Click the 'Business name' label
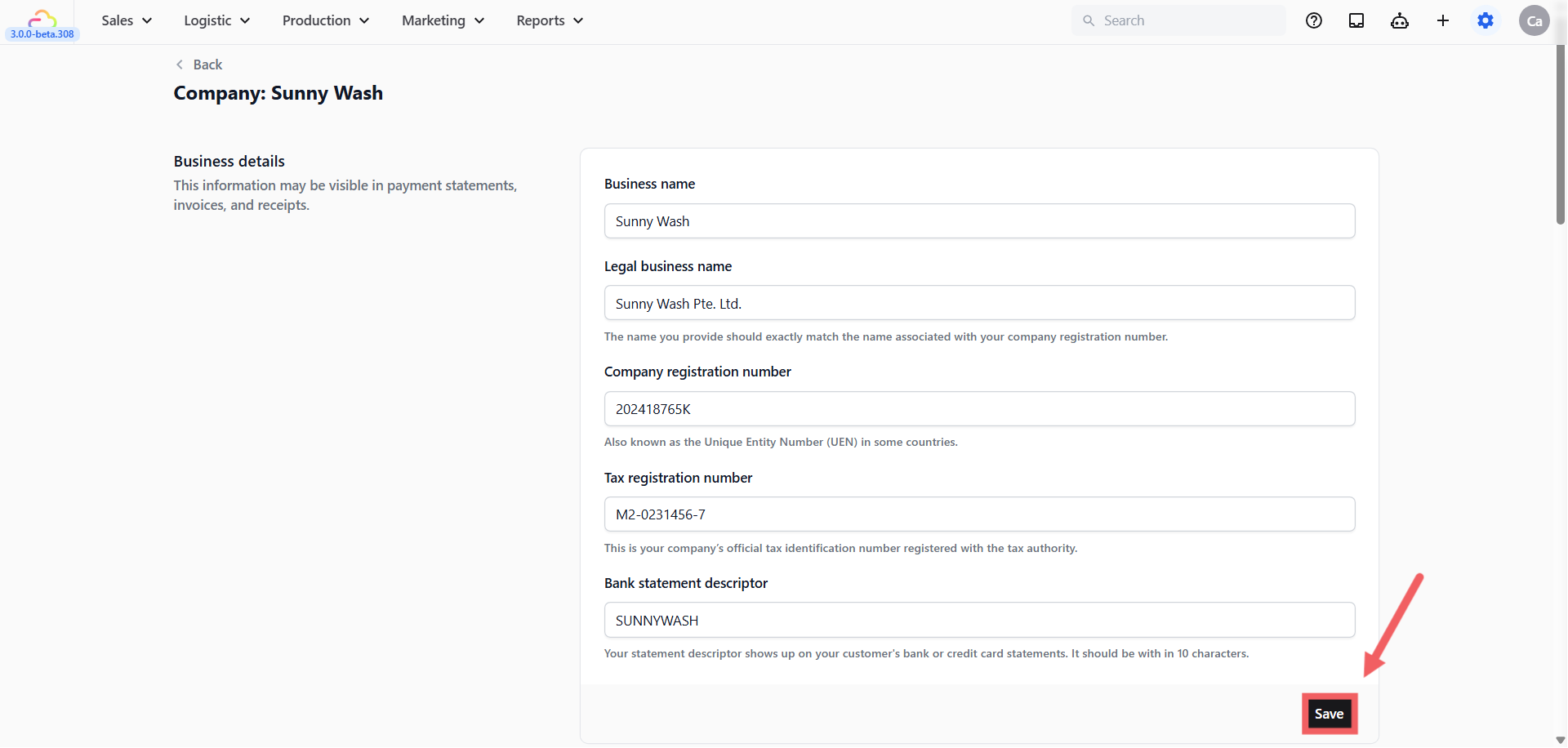 tap(649, 184)
